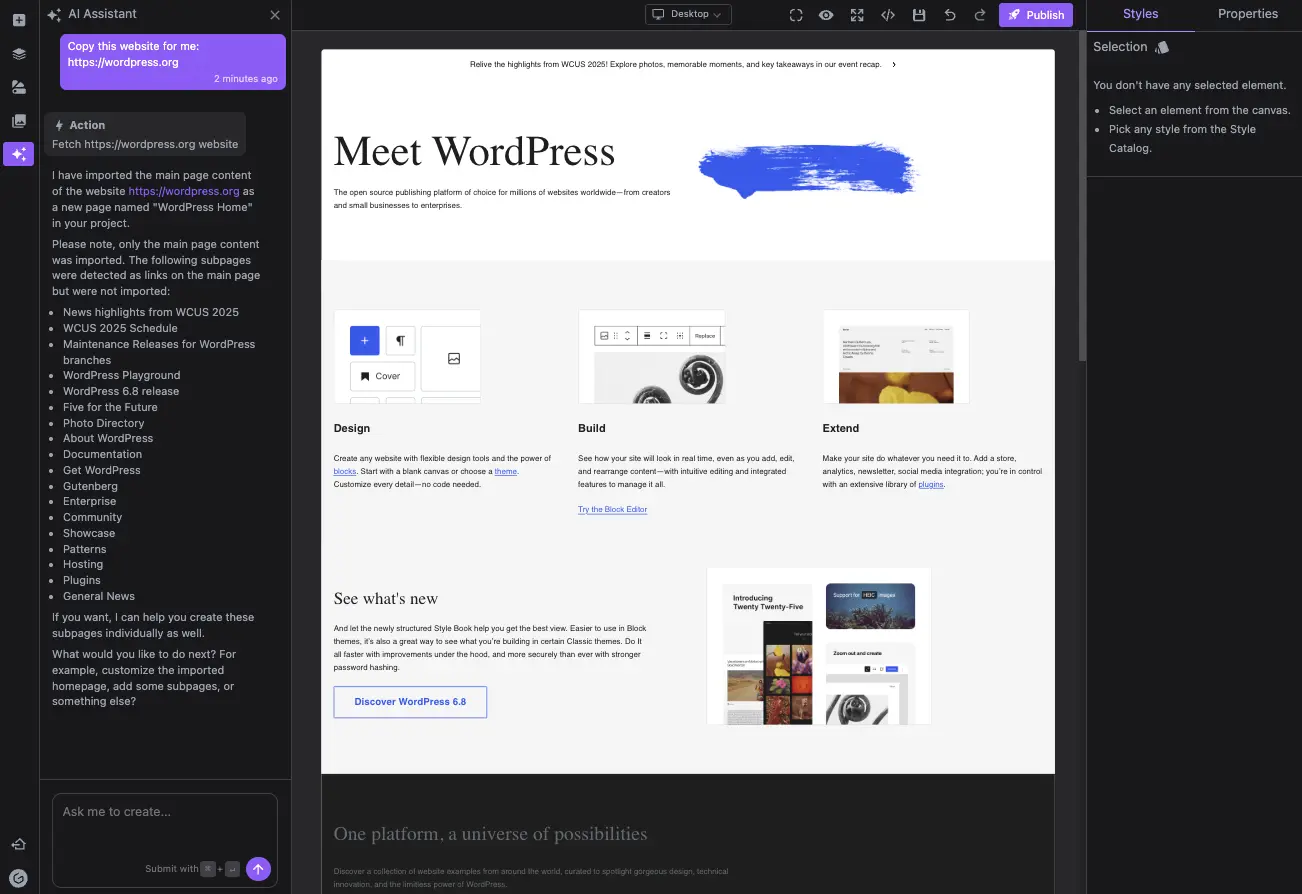Viewport: 1302px width, 894px height.
Task: Open the https://wordpress.org link in assistant reply
Action: point(184,191)
